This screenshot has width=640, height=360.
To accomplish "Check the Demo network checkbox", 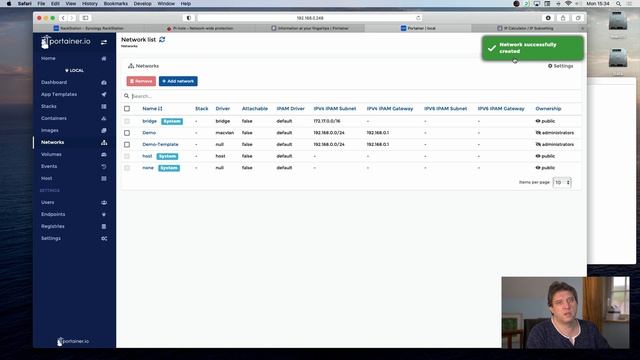I will (x=127, y=133).
